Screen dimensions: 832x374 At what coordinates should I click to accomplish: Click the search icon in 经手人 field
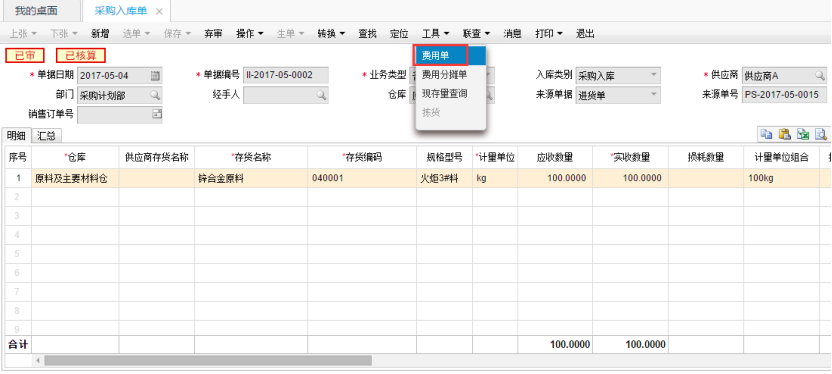[322, 95]
